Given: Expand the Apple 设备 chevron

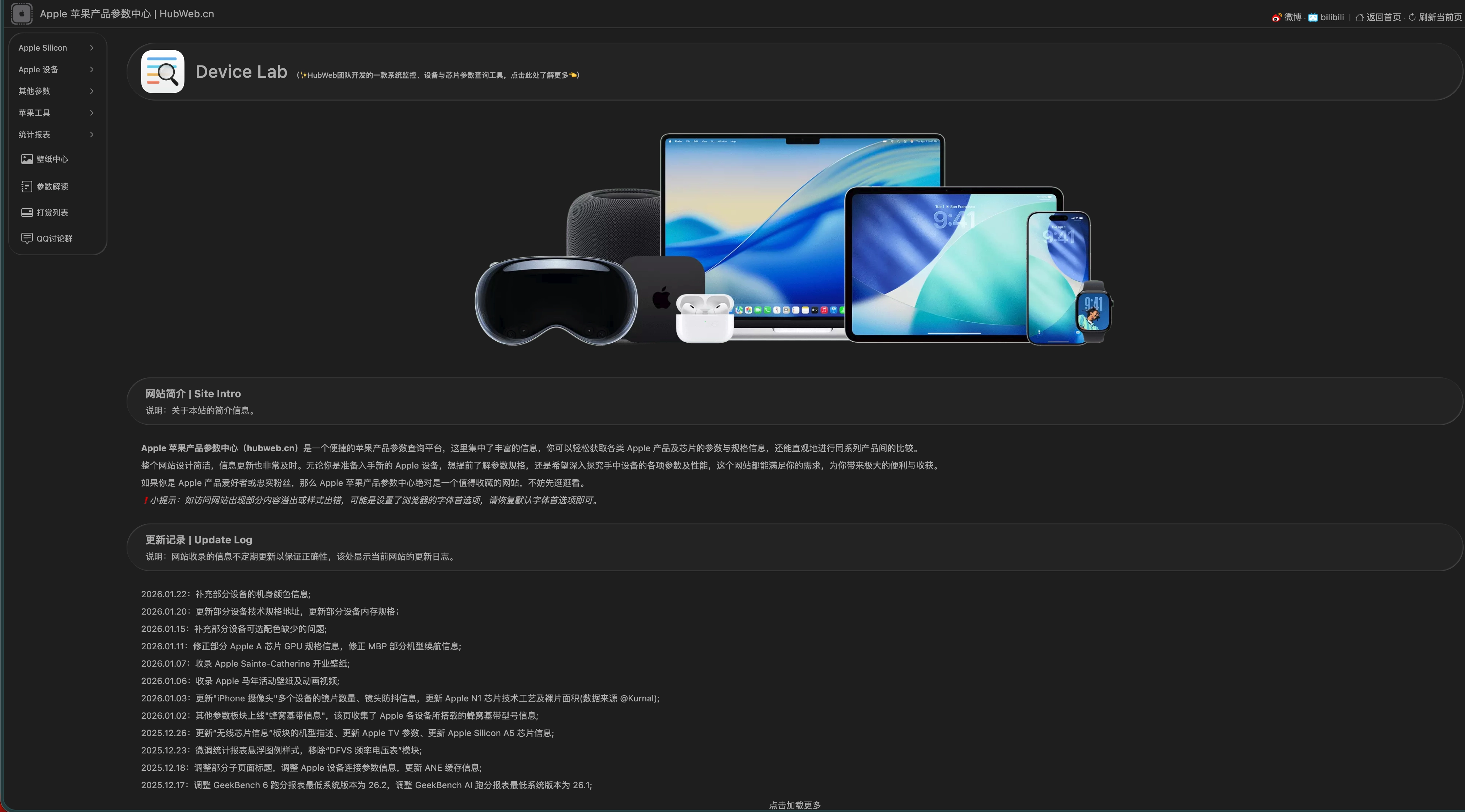Looking at the screenshot, I should point(92,69).
